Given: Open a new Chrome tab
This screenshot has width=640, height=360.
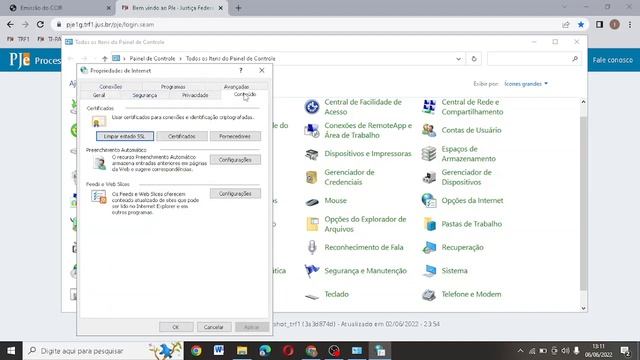Looking at the screenshot, I should (x=238, y=8).
